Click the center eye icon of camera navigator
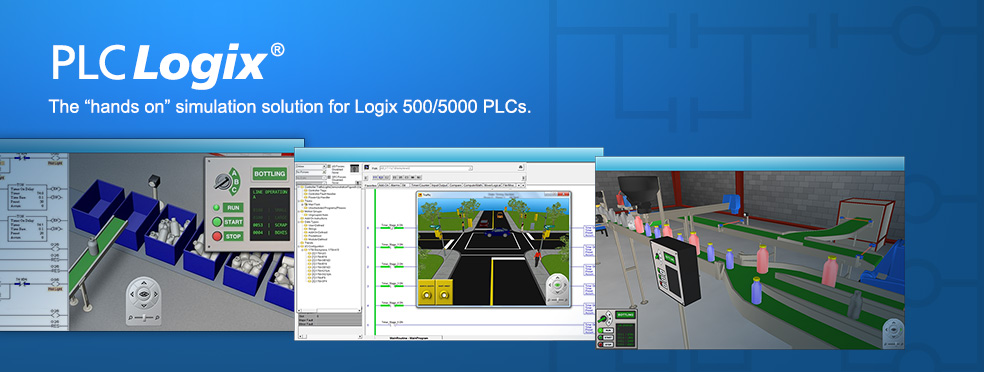The image size is (984, 372). tap(144, 294)
